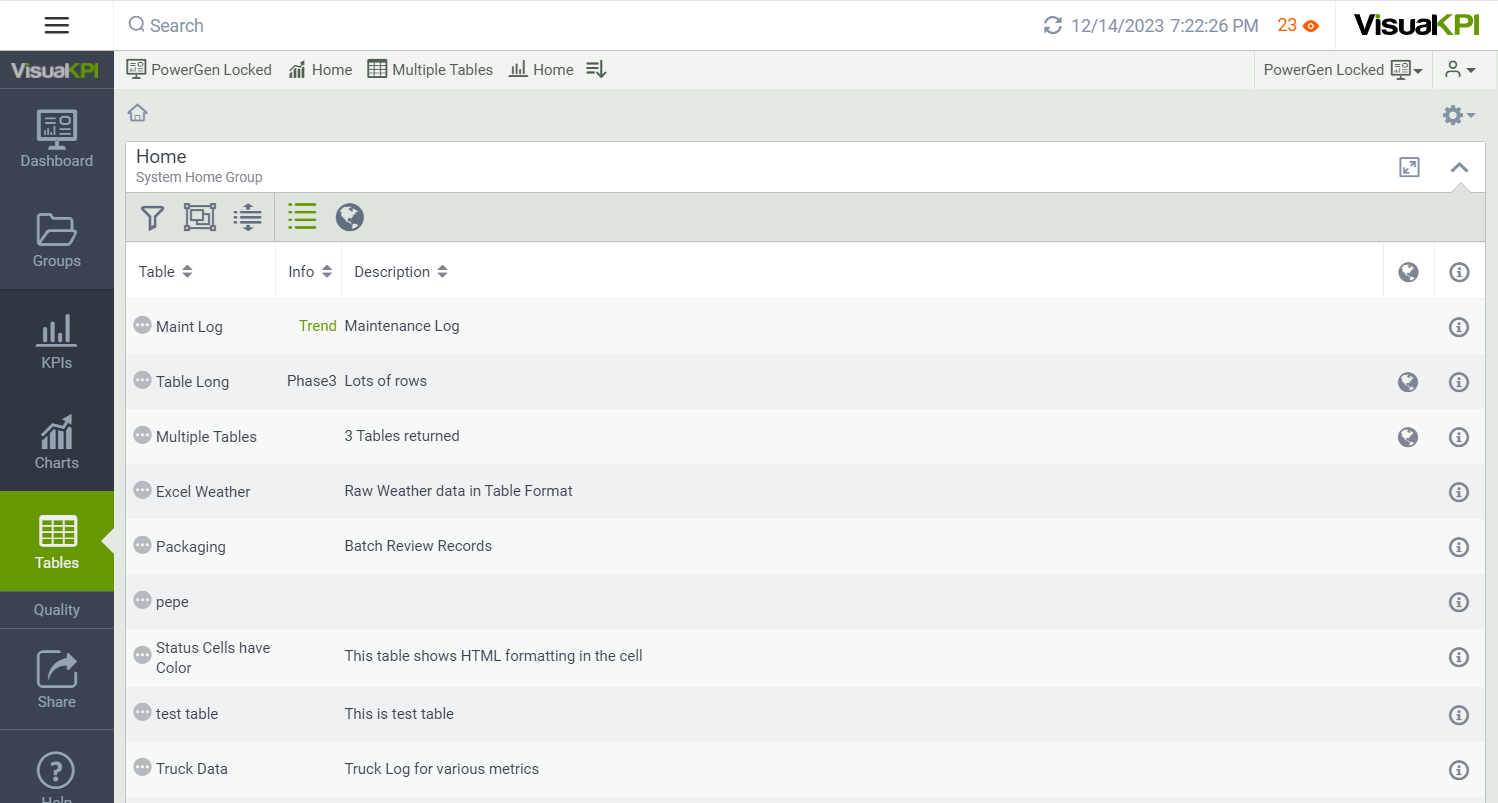
Task: Open Charts in the sidebar
Action: (x=57, y=441)
